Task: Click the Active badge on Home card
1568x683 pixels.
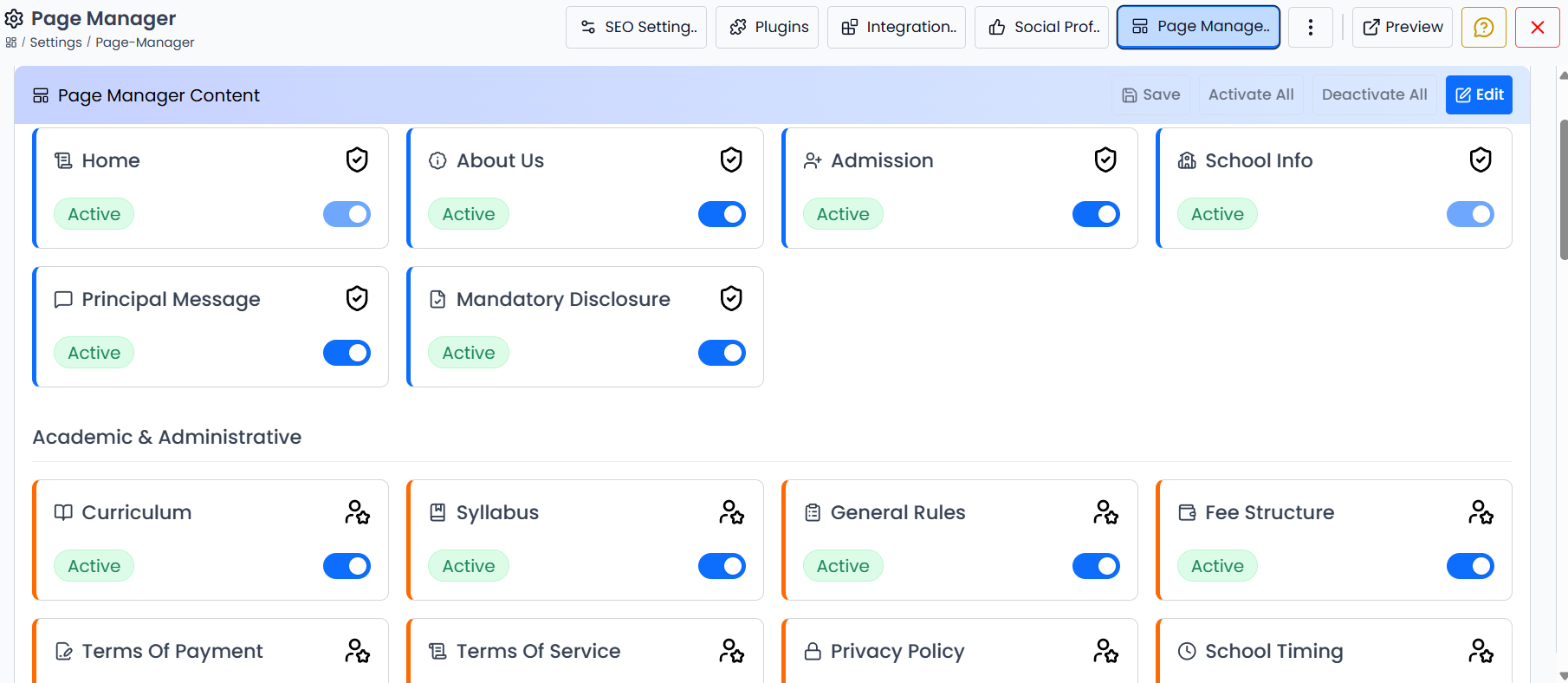Action: [x=94, y=214]
